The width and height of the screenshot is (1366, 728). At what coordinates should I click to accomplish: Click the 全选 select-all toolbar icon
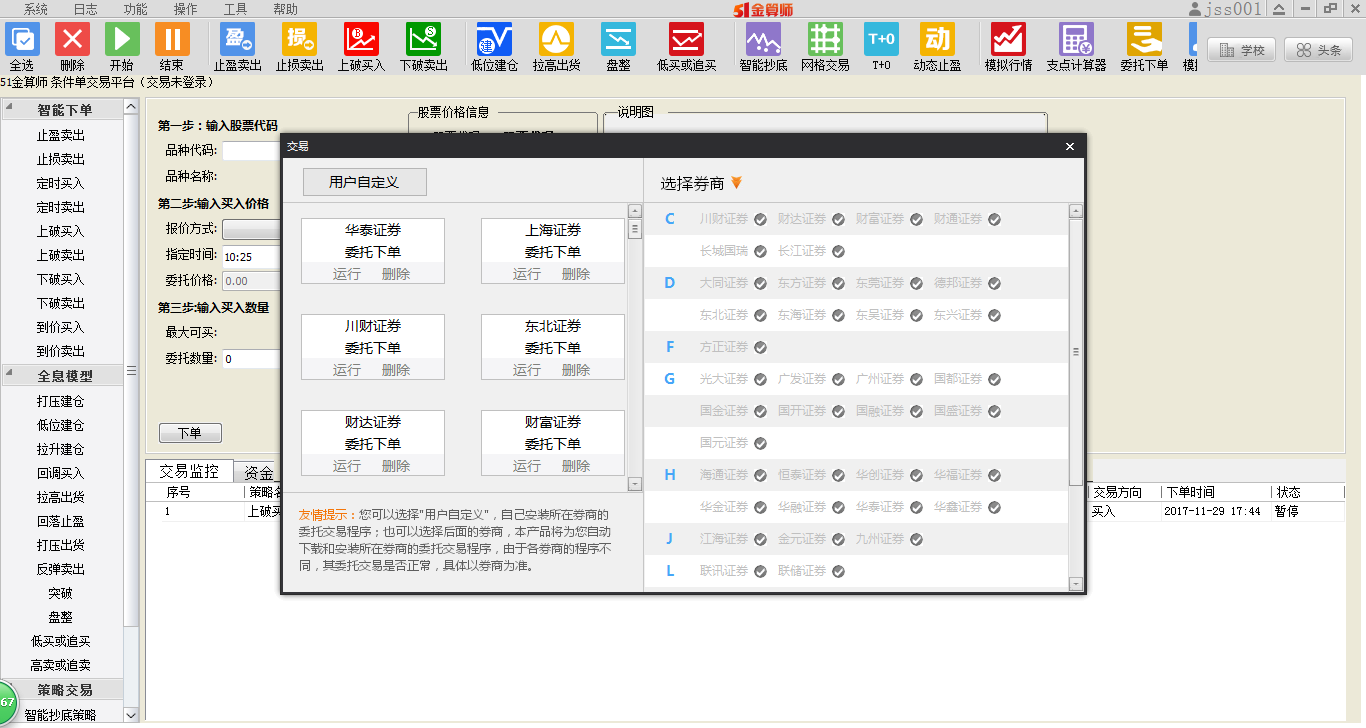pos(22,40)
